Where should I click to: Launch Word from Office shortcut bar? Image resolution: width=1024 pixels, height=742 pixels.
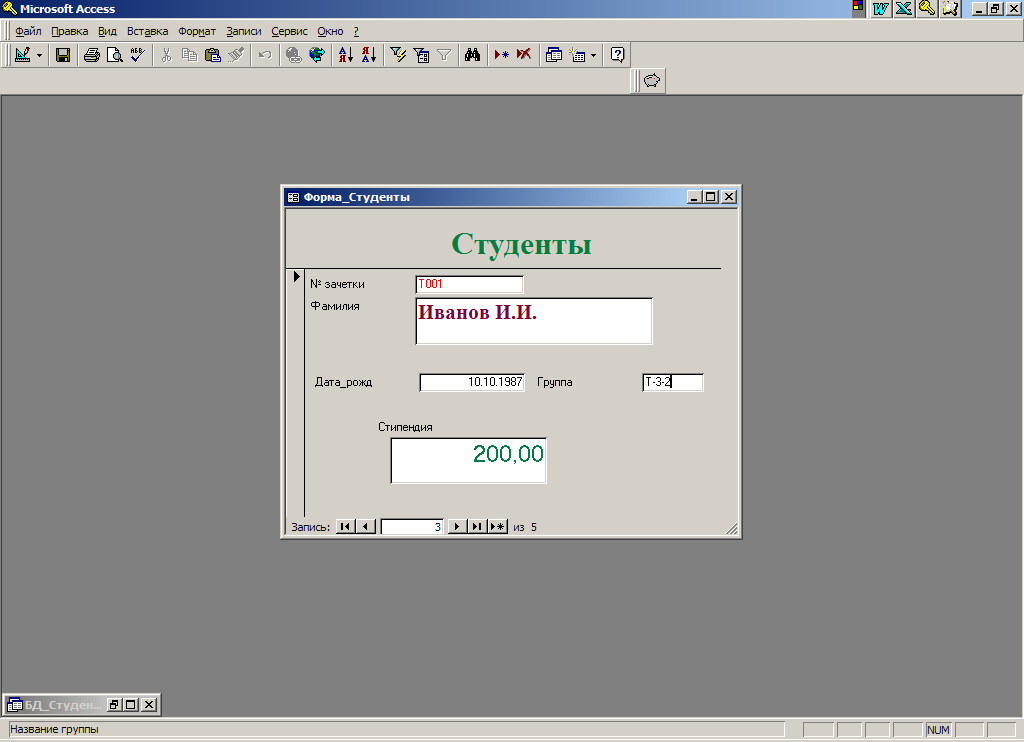[880, 8]
